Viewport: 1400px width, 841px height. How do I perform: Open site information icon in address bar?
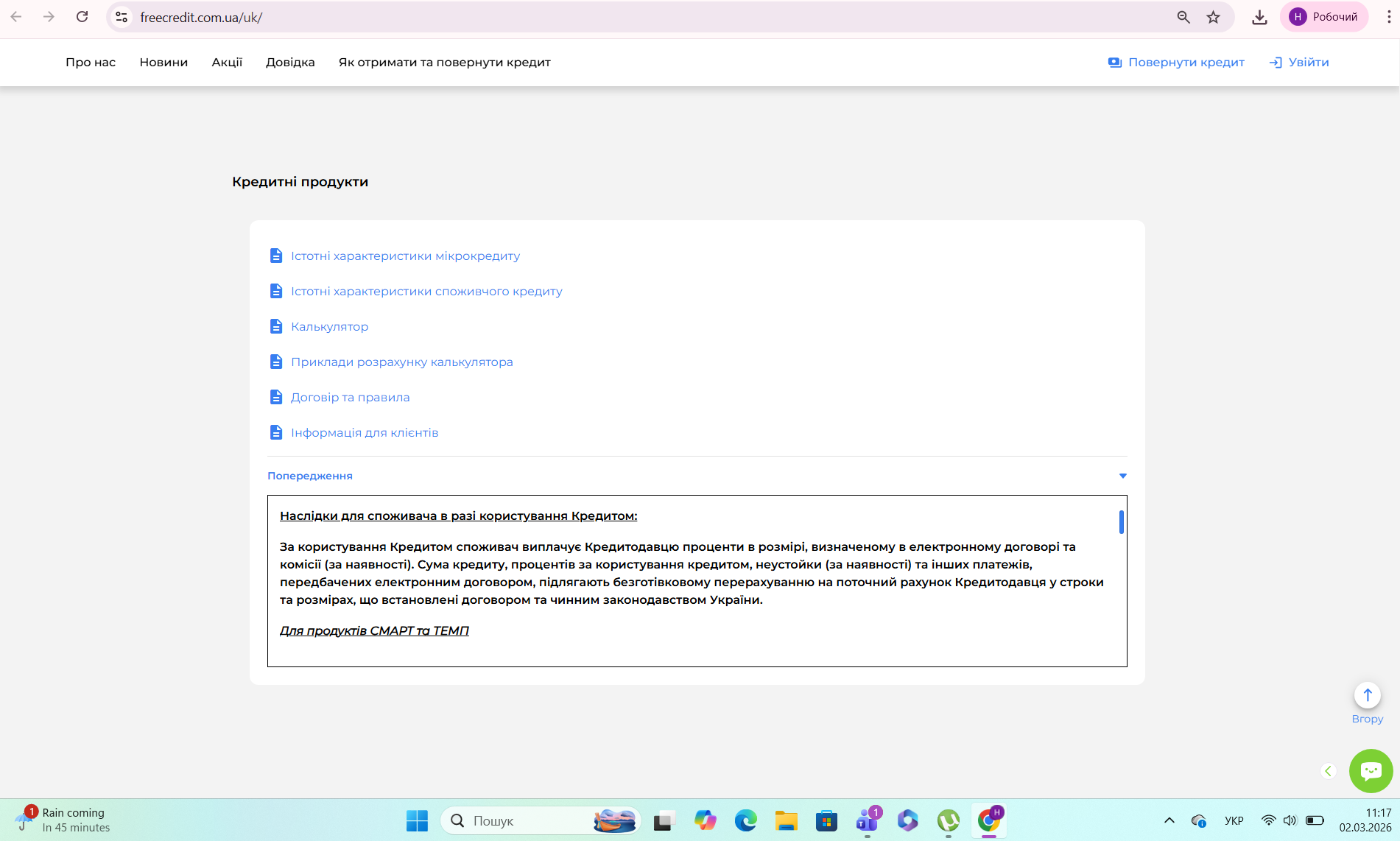pos(122,17)
